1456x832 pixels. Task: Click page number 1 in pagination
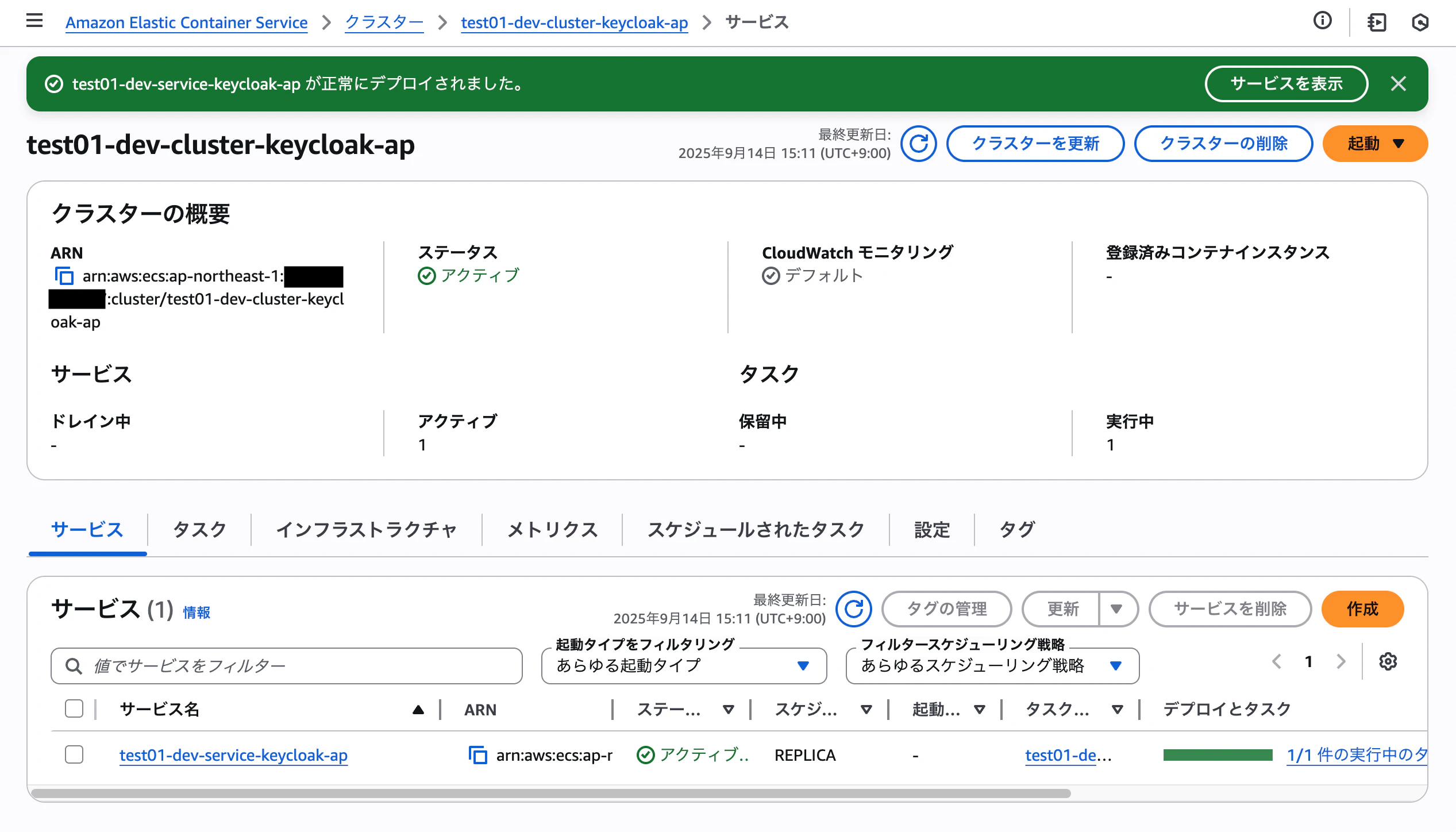tap(1309, 661)
